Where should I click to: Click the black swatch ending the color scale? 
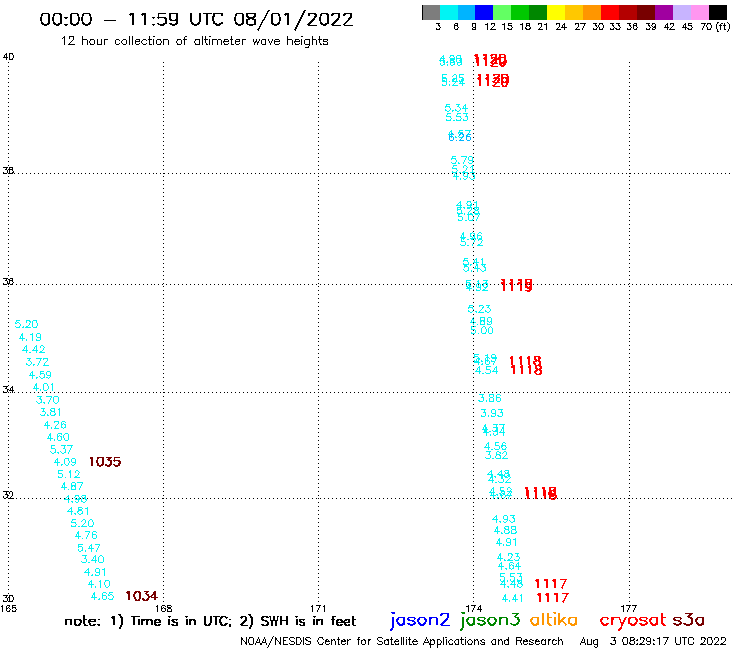tap(718, 12)
